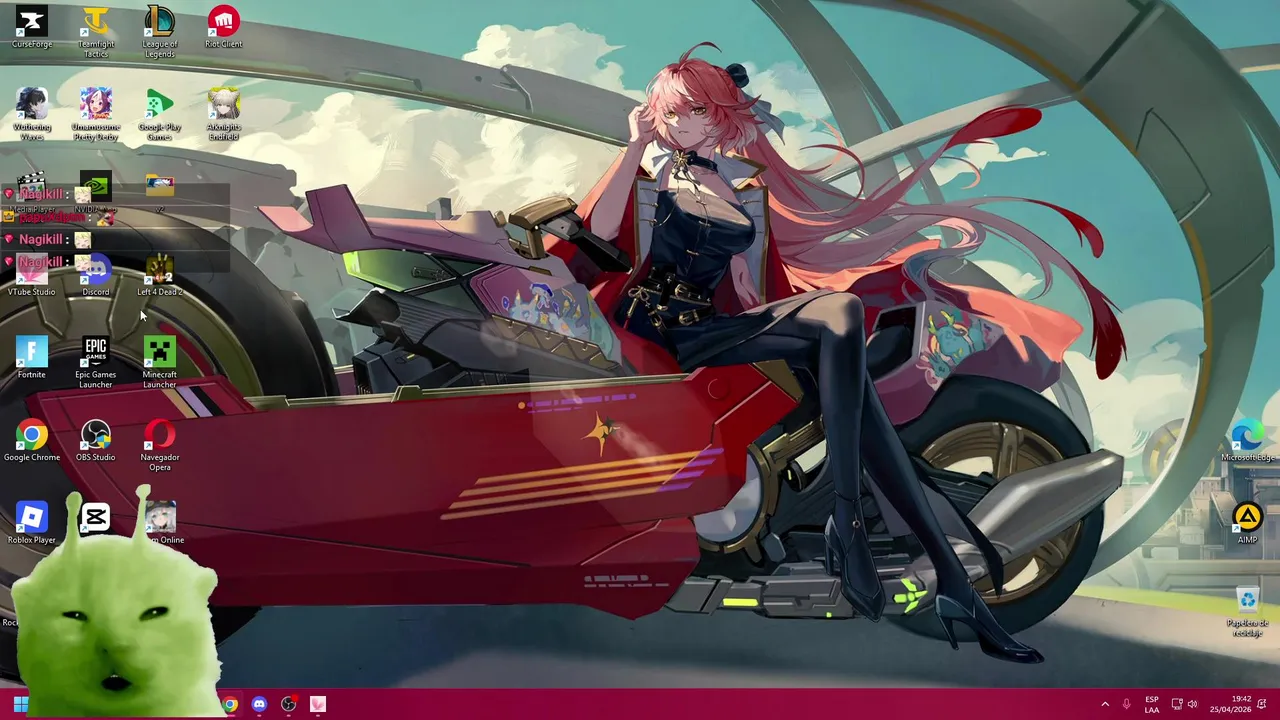Open the Fortnite desktop icon
The image size is (1280, 720).
32,358
